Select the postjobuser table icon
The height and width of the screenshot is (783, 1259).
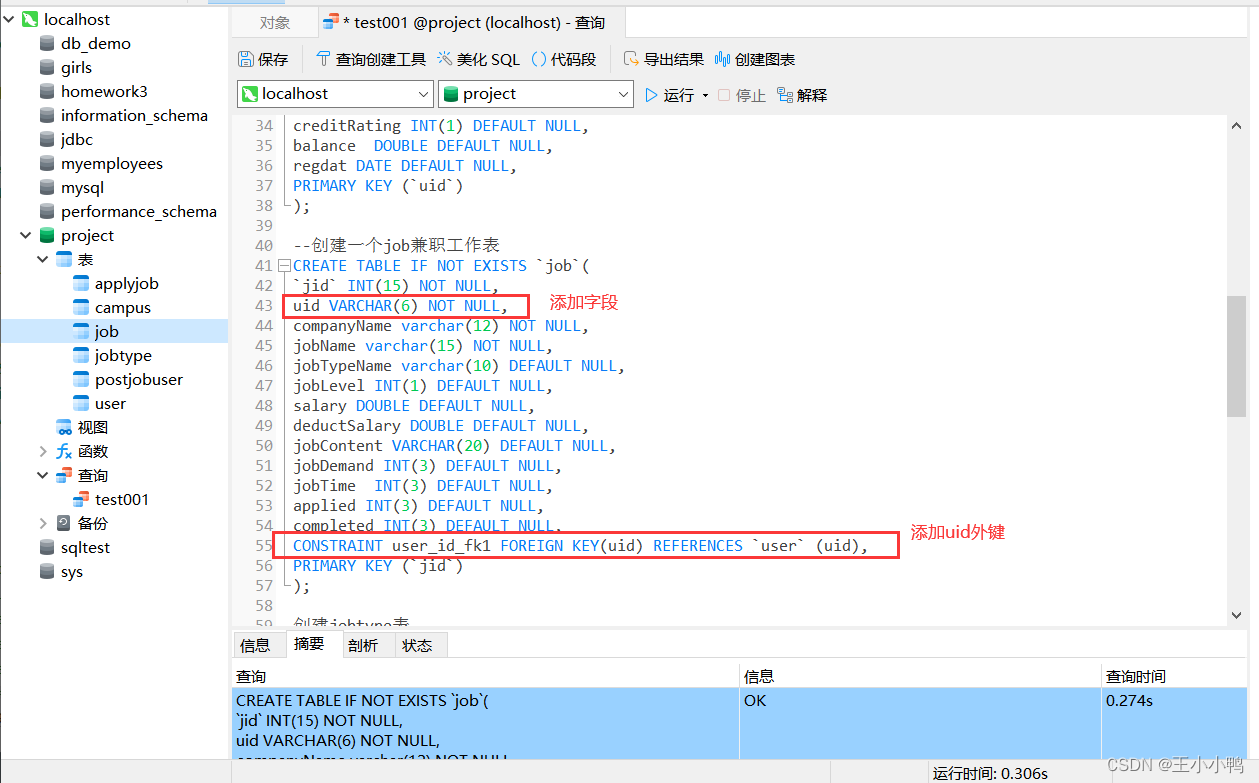[x=81, y=379]
